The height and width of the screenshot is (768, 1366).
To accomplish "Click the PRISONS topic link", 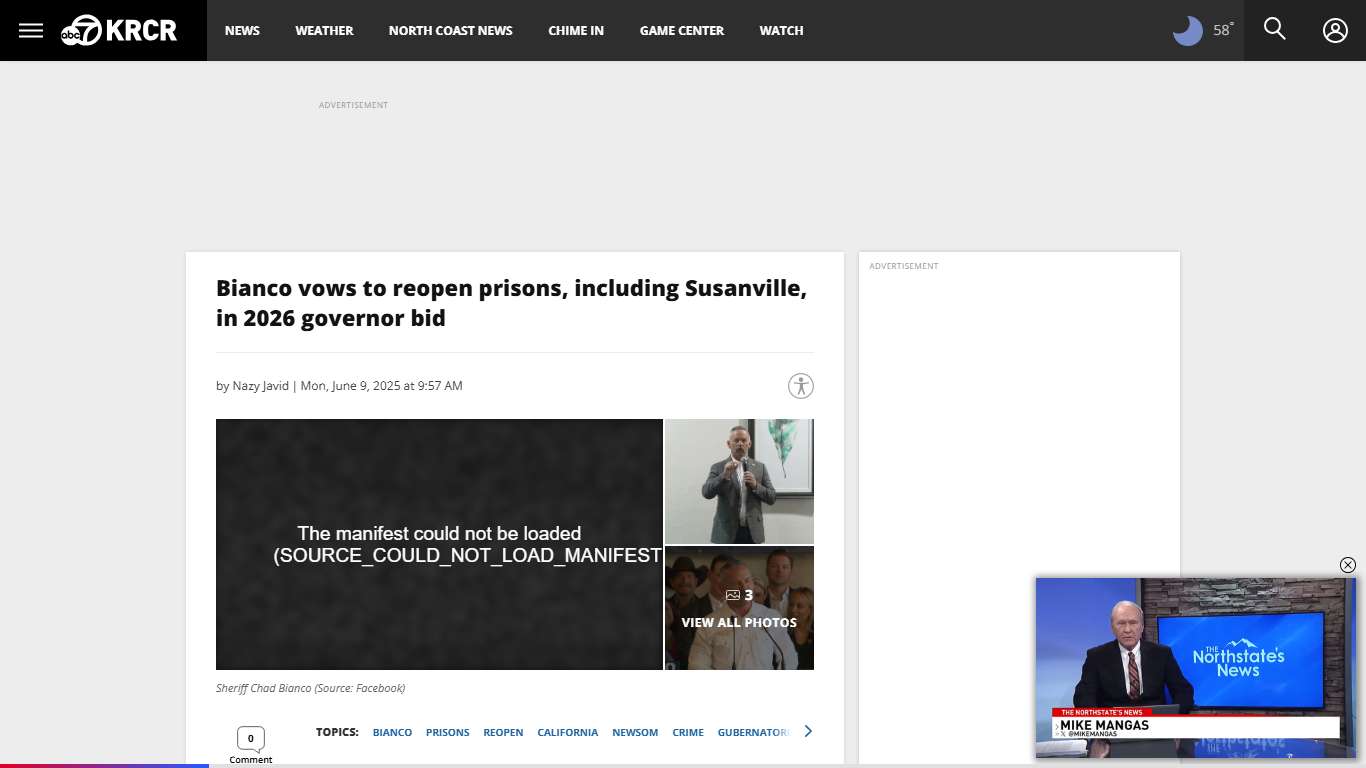I will click(x=447, y=732).
